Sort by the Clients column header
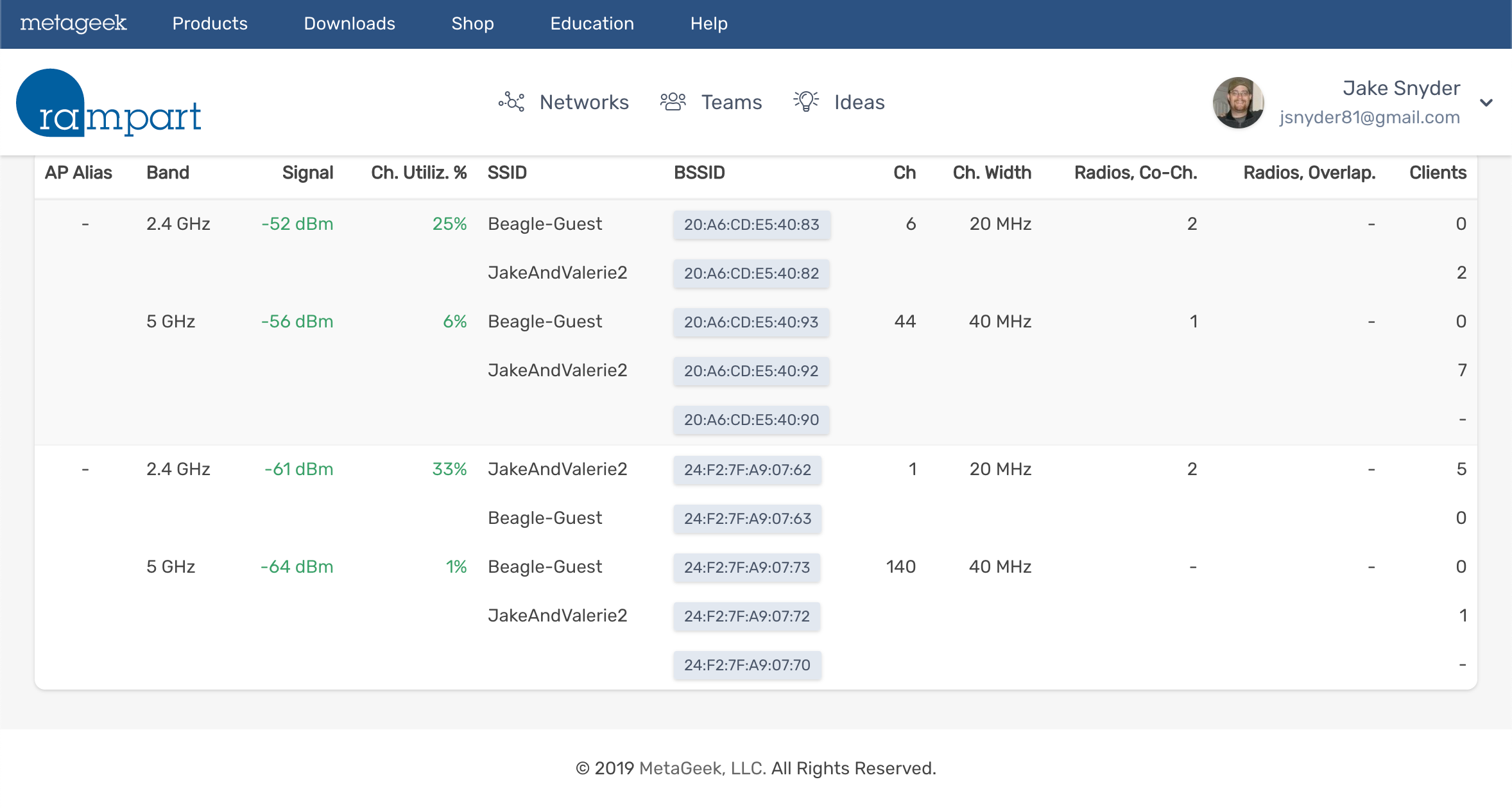 1438,173
